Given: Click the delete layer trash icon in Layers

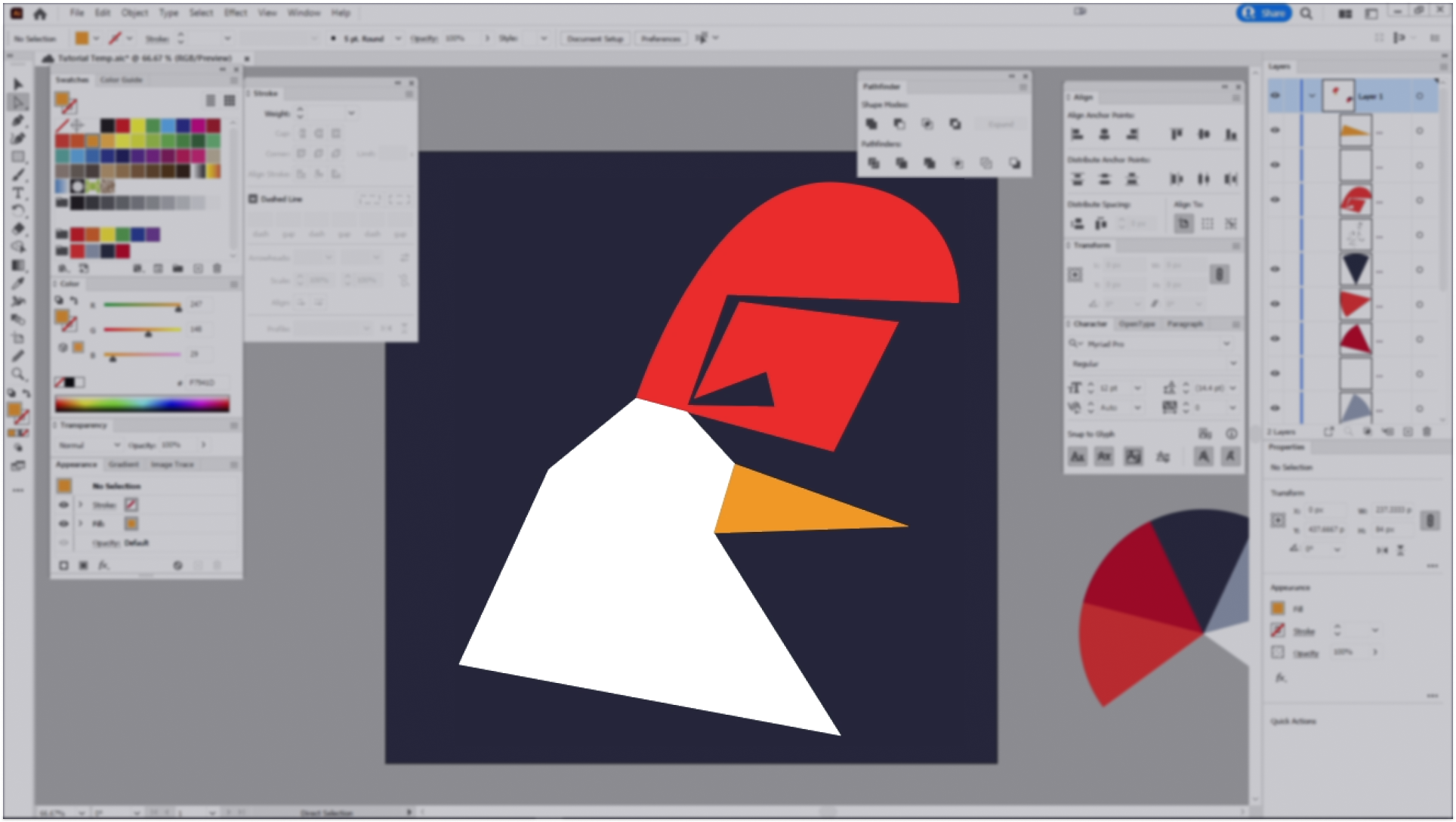Looking at the screenshot, I should coord(1427,431).
